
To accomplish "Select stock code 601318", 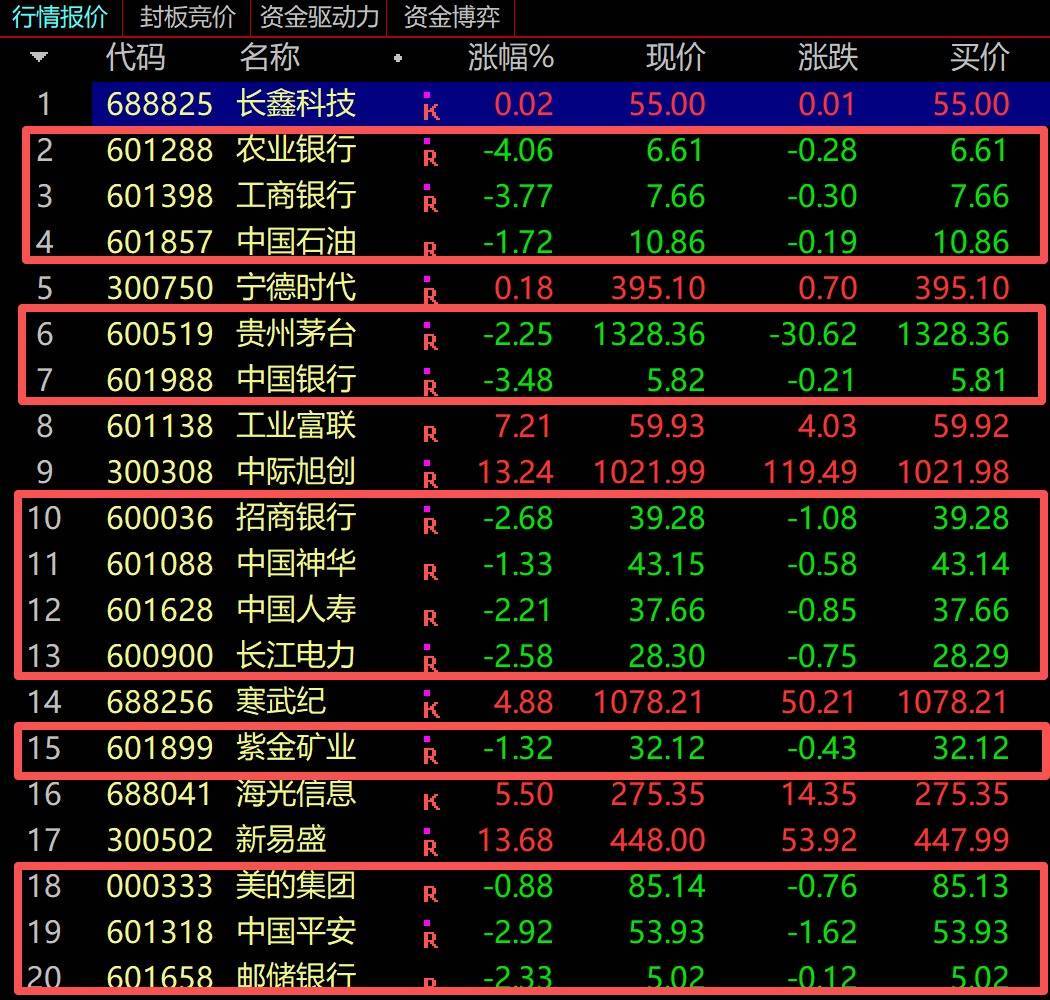I will coord(159,932).
